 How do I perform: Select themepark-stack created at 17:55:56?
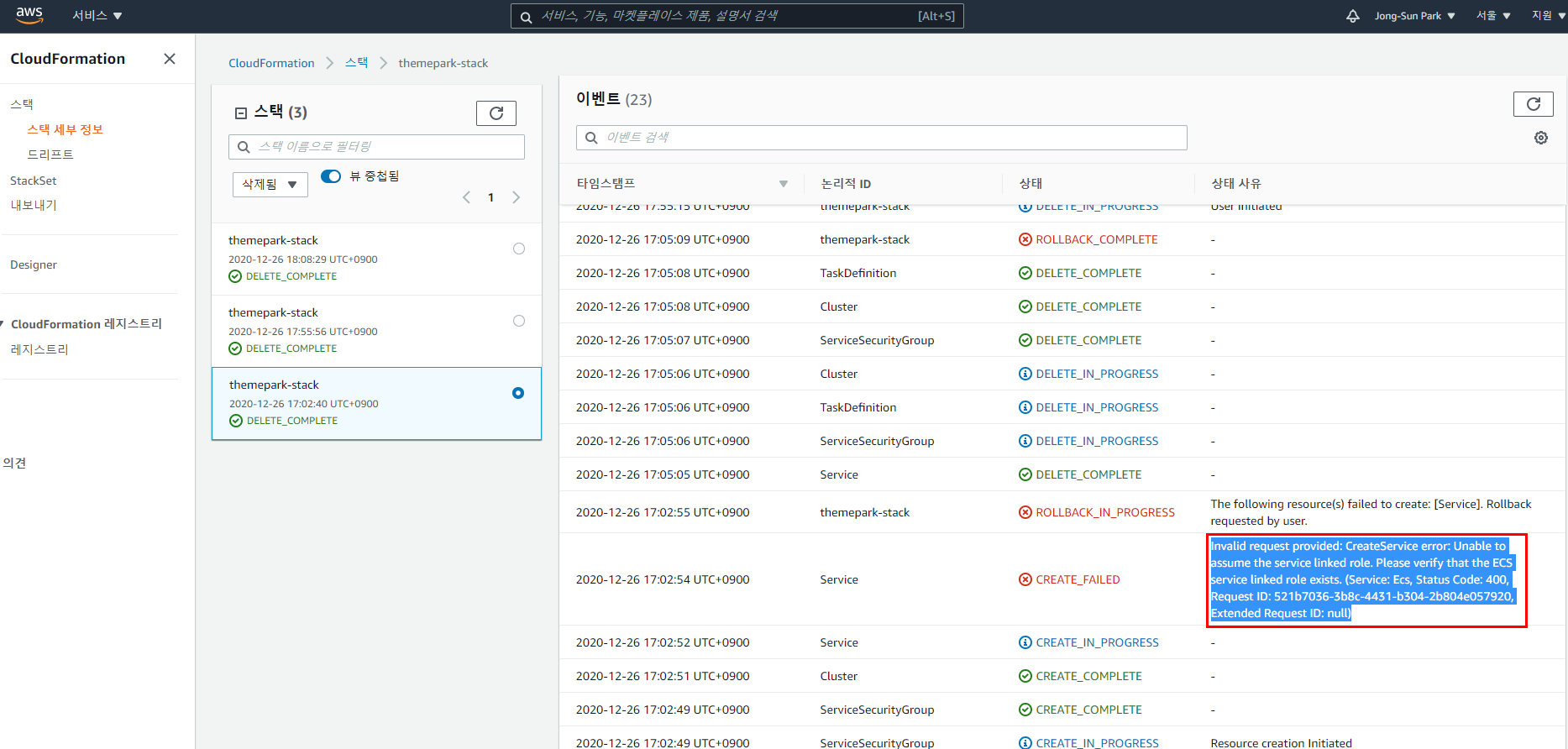[x=519, y=321]
